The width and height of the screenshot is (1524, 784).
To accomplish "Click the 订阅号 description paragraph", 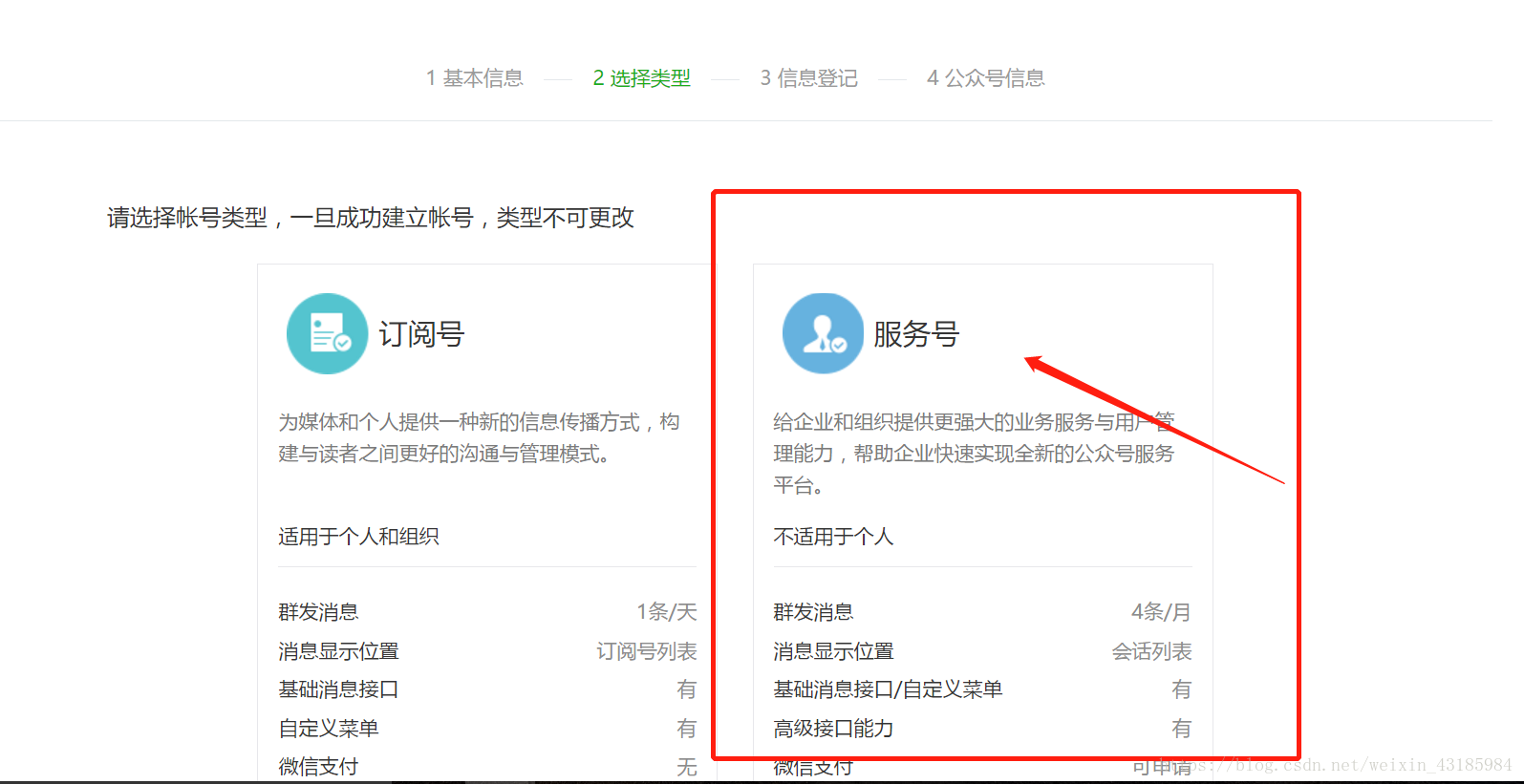I will (x=479, y=437).
